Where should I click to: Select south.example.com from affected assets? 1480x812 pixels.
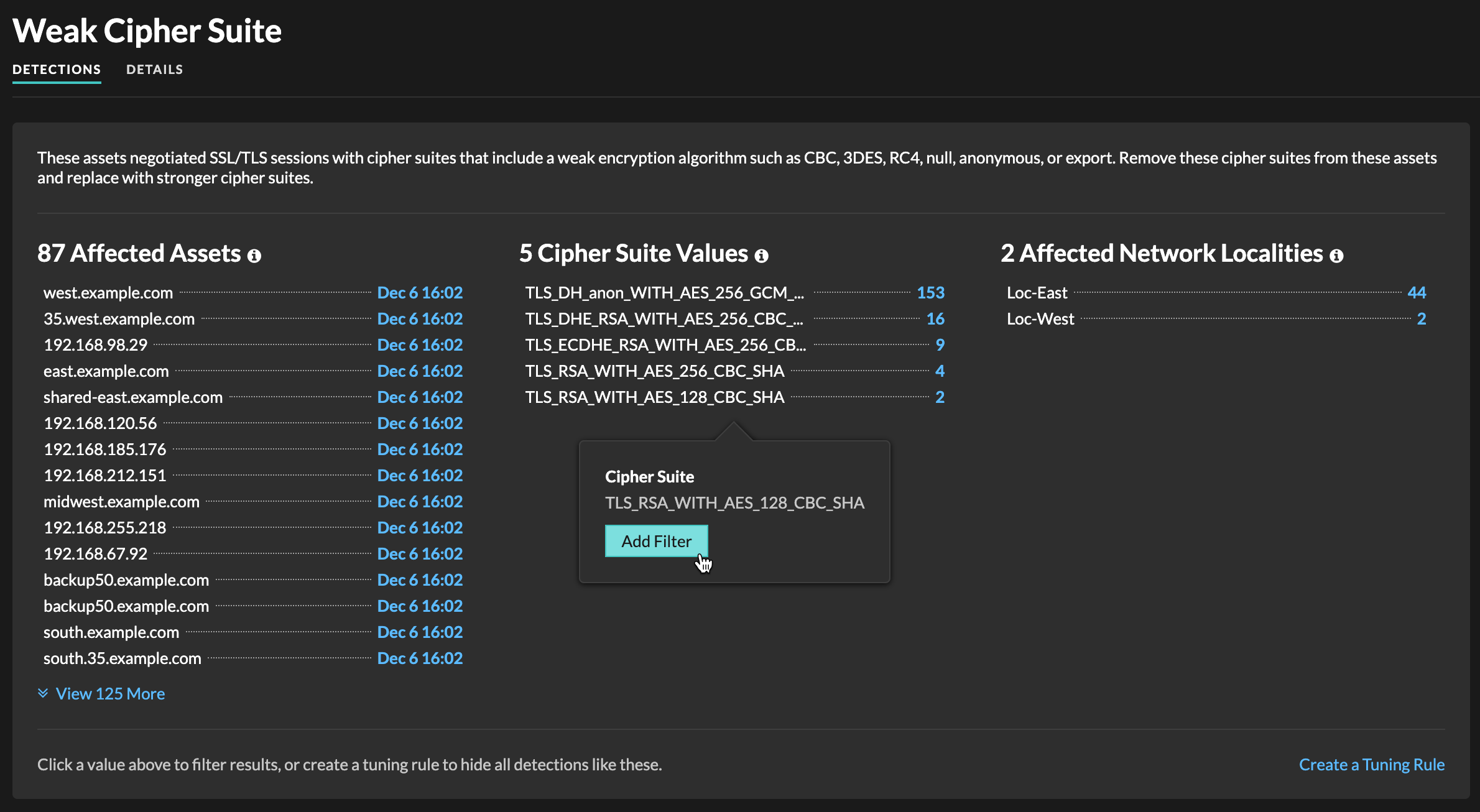(x=110, y=631)
